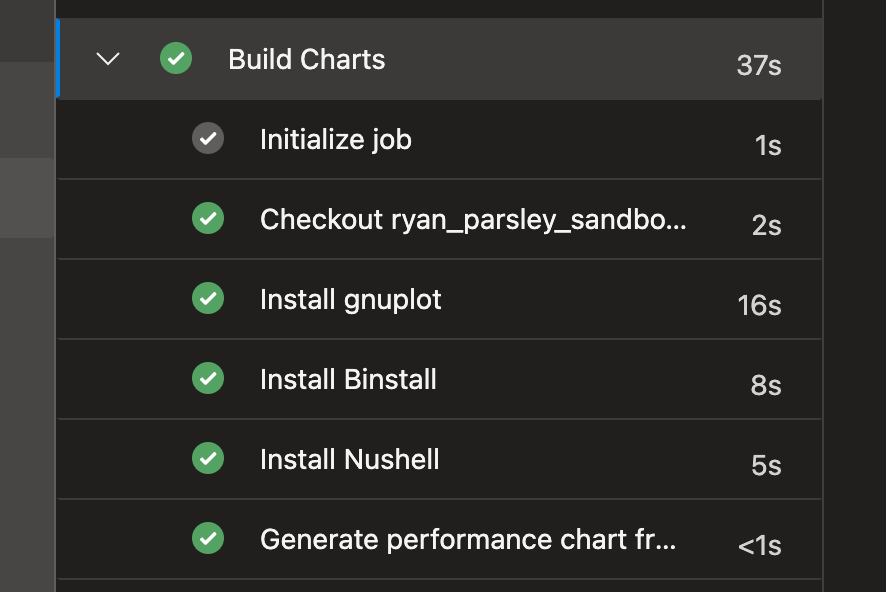Click the 37s duration for Build Charts
Screen dimensions: 886x592
pos(758,65)
